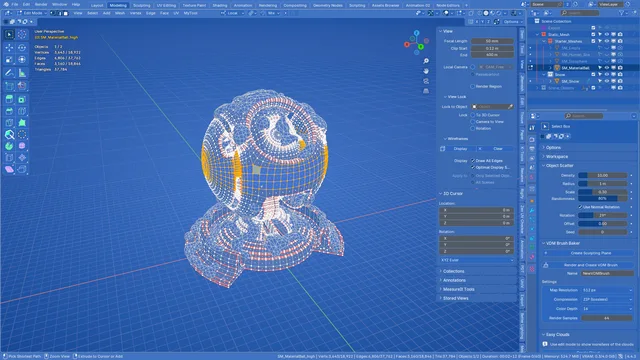The width and height of the screenshot is (640, 360).
Task: Click the Randomness slider
Action: pos(602,199)
